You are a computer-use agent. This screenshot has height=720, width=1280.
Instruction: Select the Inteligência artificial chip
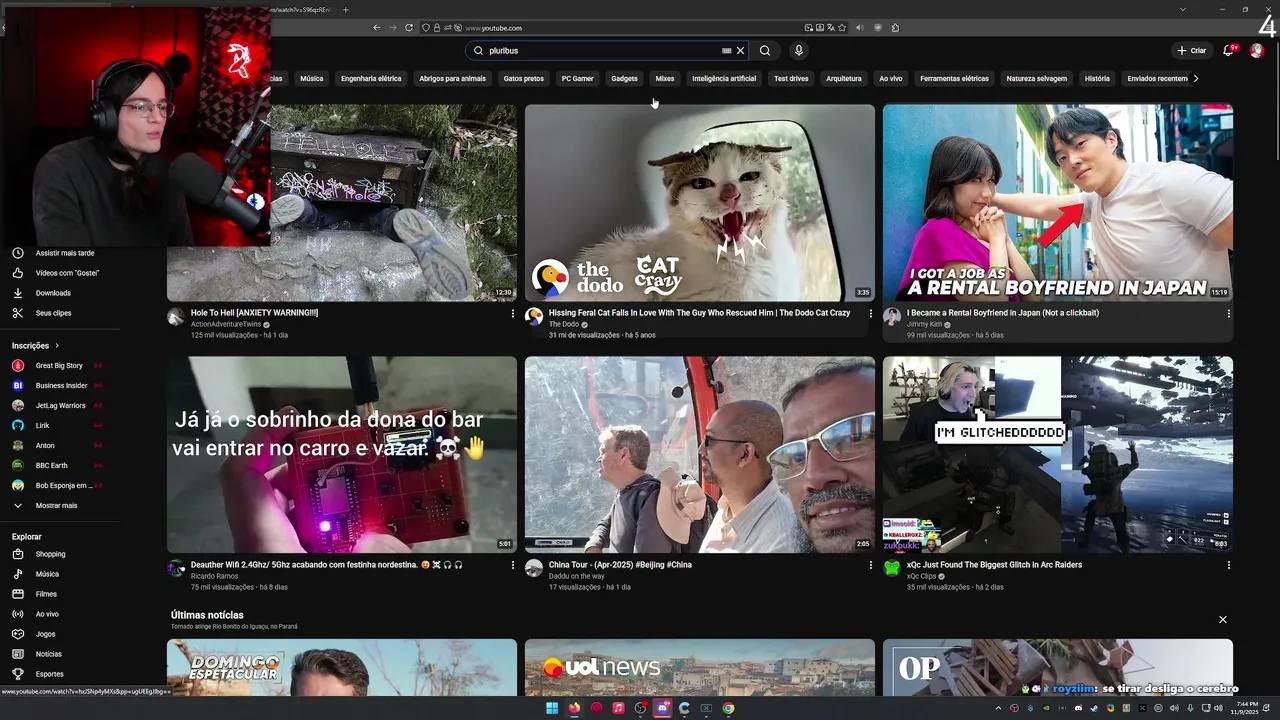pos(724,78)
